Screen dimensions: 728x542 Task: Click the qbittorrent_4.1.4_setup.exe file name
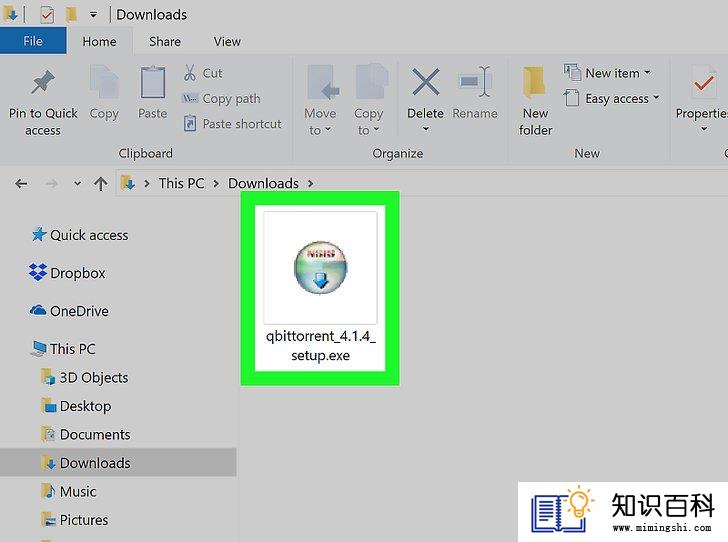pyautogui.click(x=320, y=346)
